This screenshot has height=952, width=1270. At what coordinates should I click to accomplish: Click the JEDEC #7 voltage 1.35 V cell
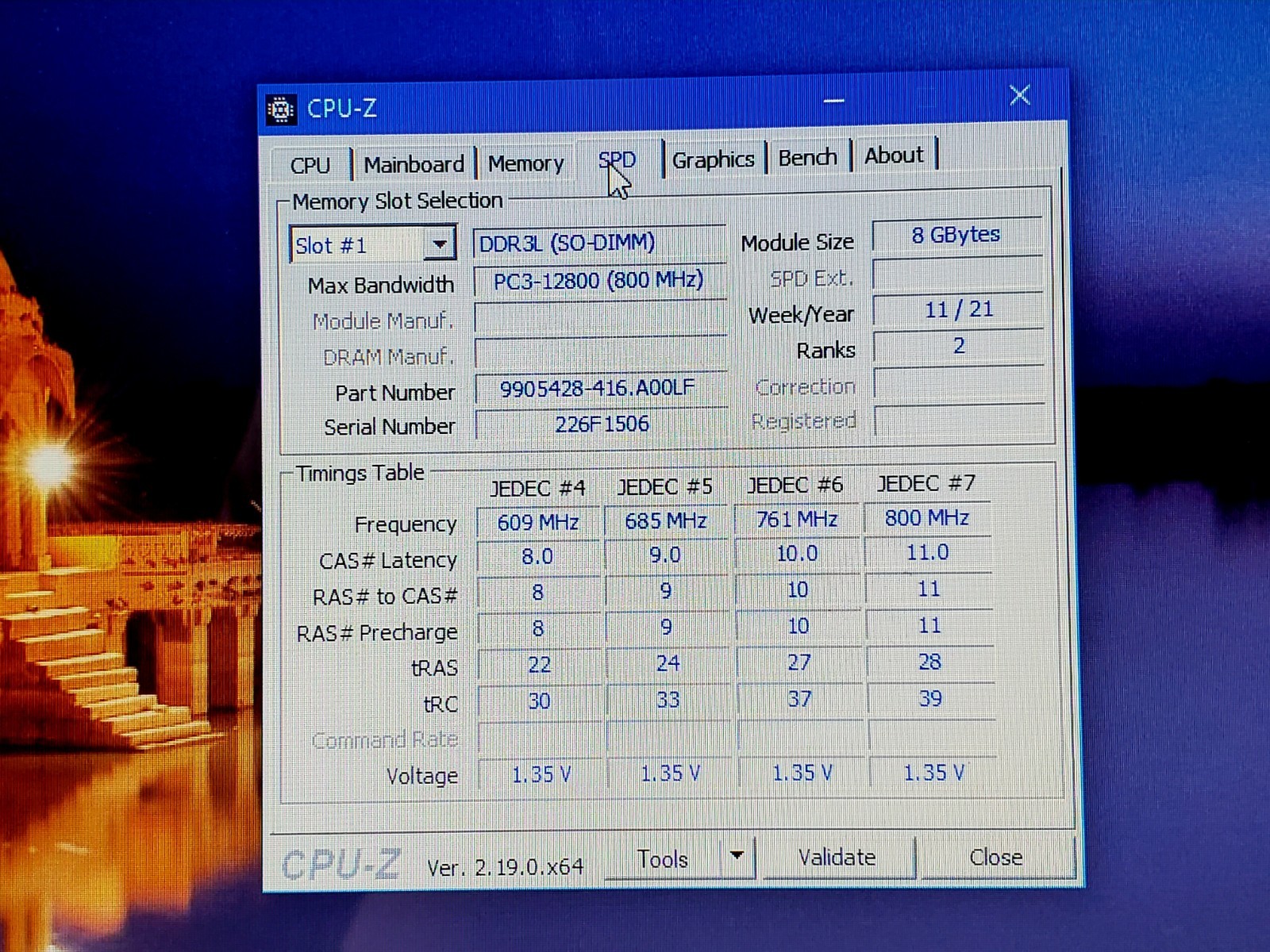pyautogui.click(x=933, y=773)
